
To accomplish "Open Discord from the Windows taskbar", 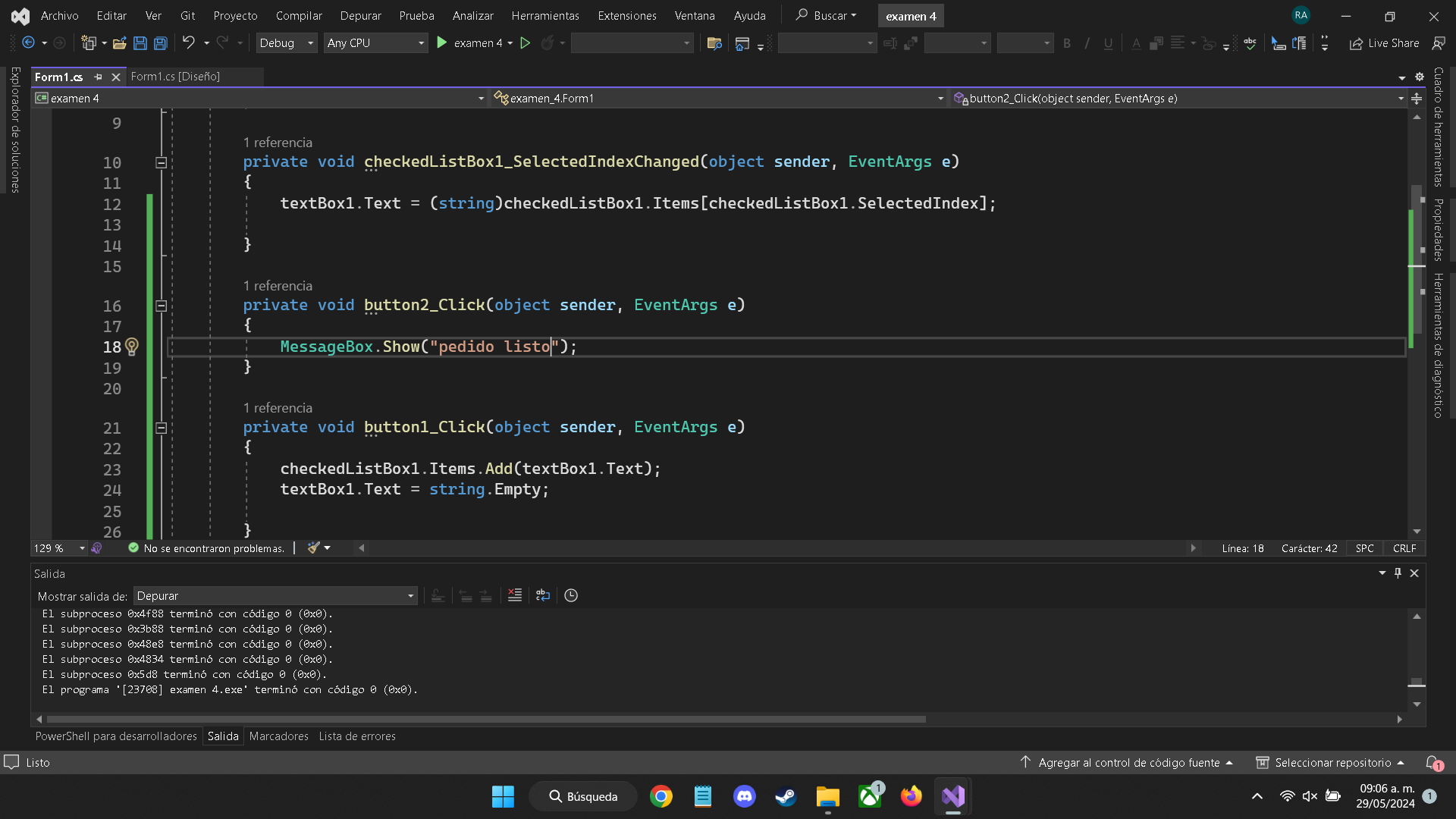I will pos(744,796).
